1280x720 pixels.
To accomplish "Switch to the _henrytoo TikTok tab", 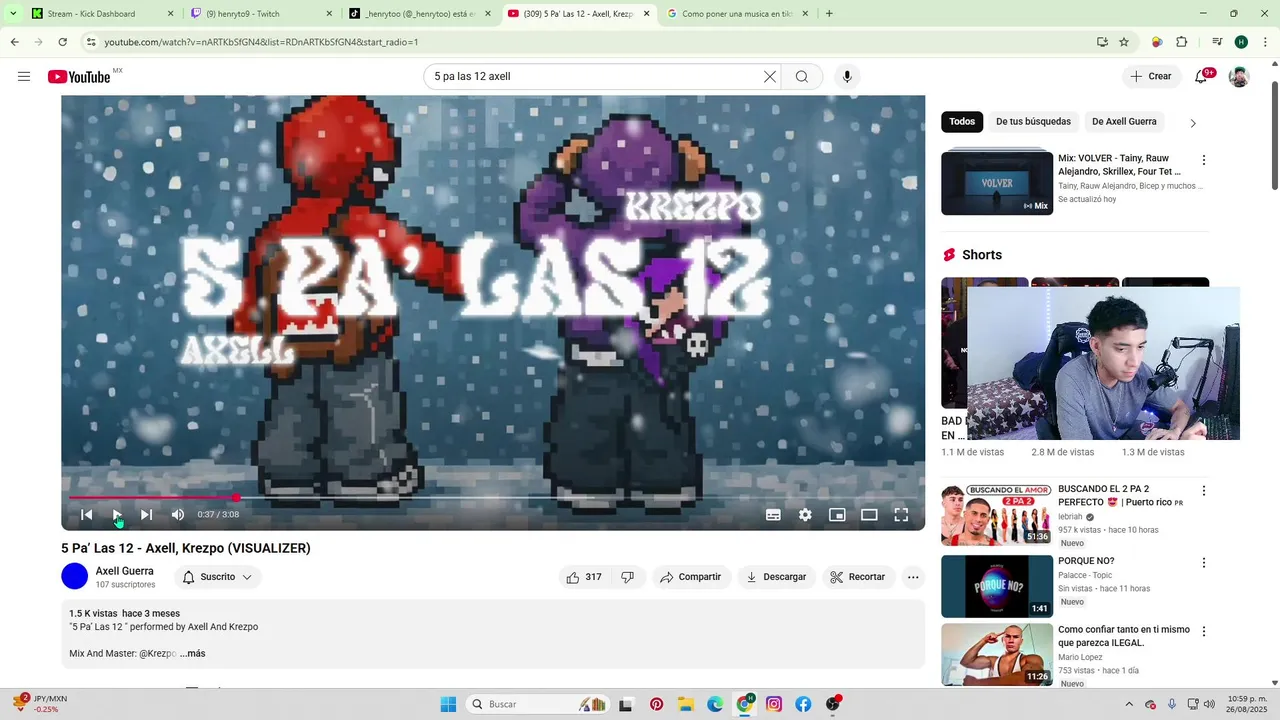I will tap(420, 14).
